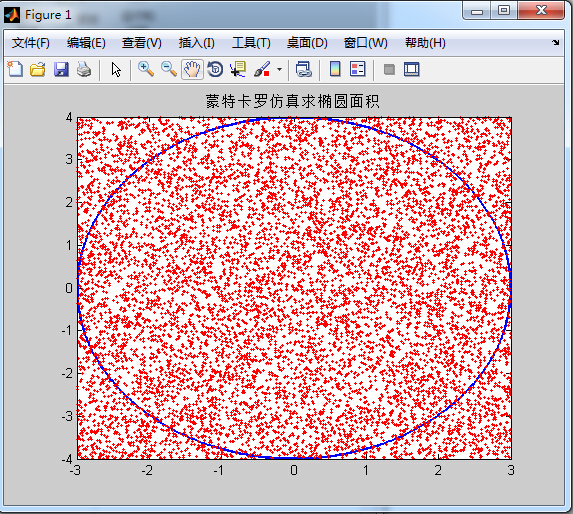Open the 文件(F) menu
Screen dimensions: 573x514
(31, 43)
